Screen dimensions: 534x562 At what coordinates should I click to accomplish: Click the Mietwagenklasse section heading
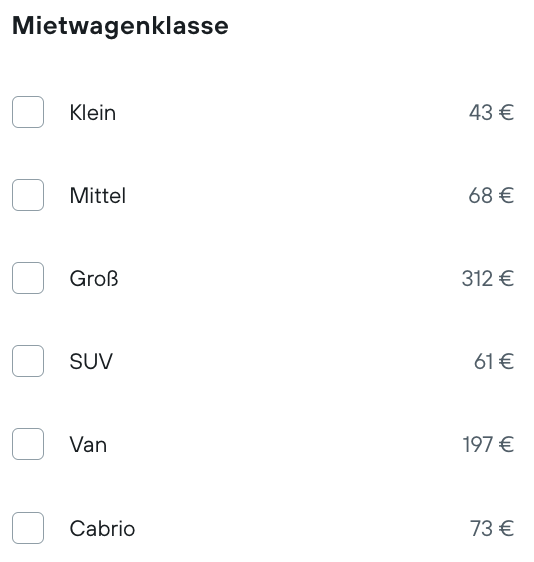[x=120, y=27]
